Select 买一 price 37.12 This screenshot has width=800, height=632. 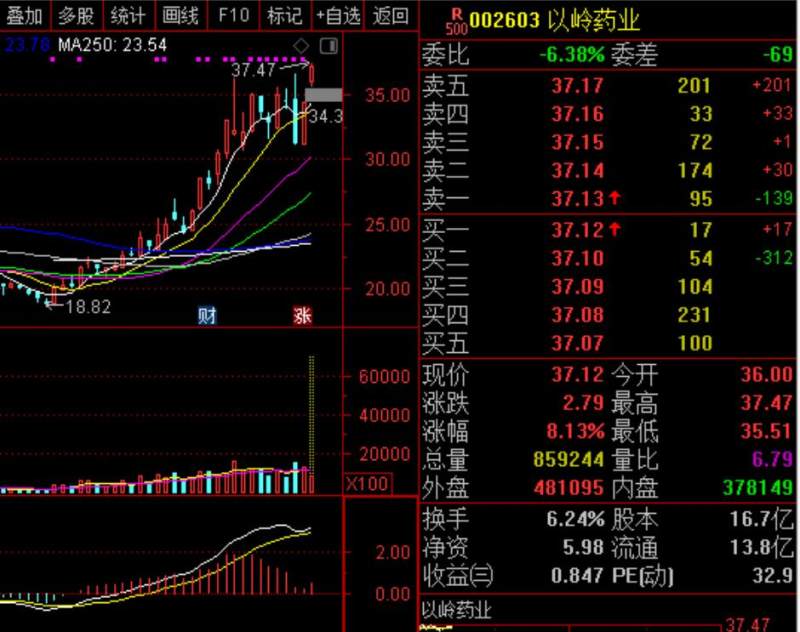pos(578,230)
